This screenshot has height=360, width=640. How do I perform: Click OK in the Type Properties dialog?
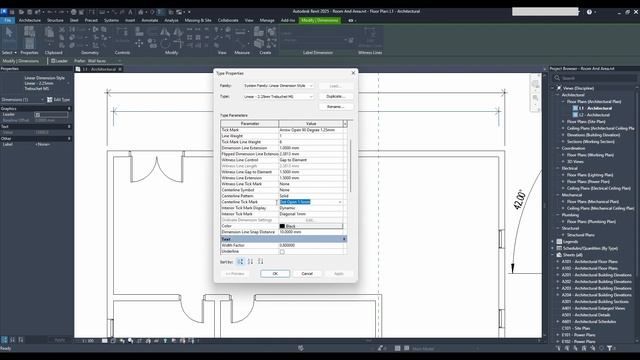point(275,273)
